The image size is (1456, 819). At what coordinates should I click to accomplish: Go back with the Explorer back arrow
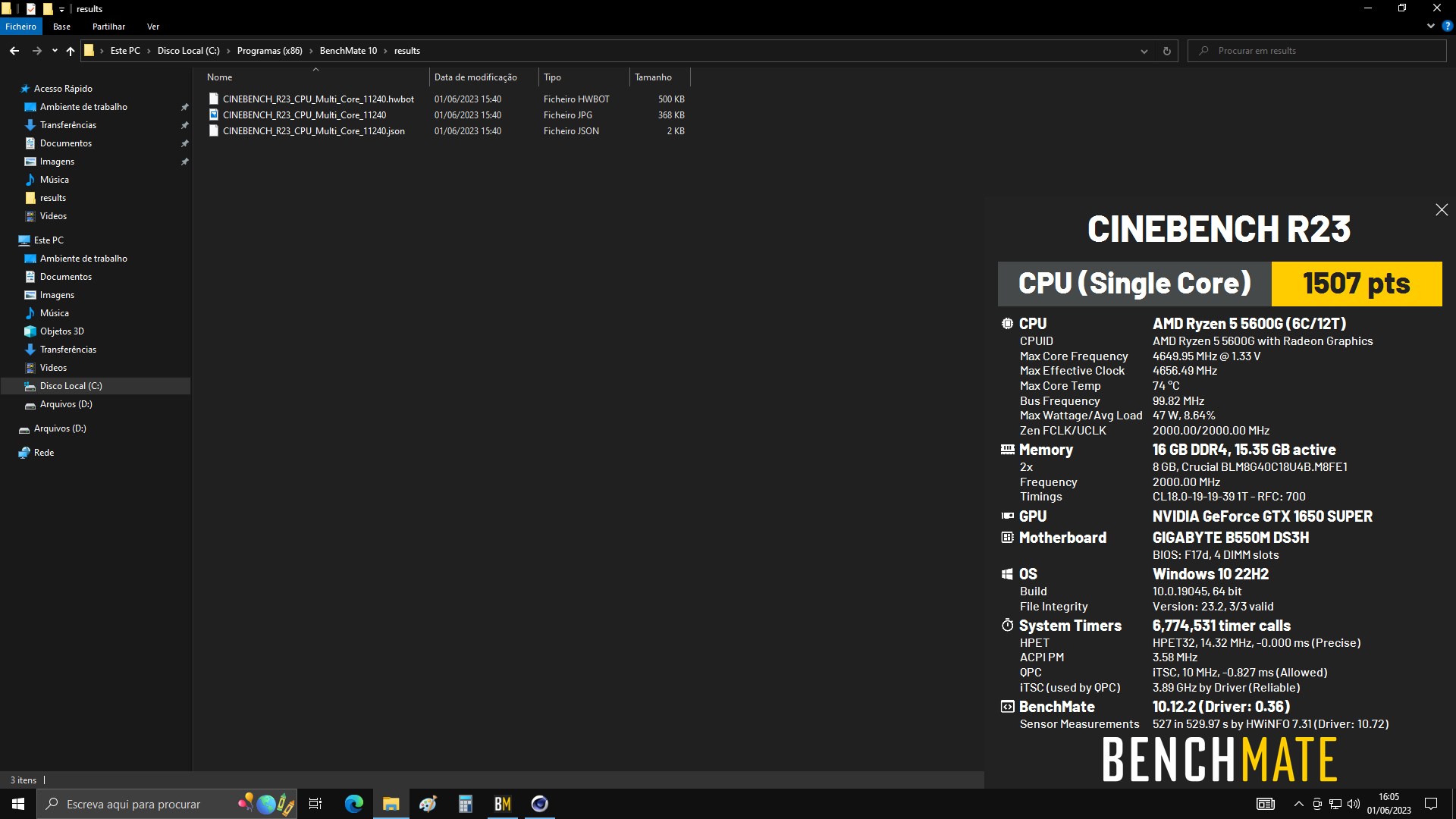(14, 51)
